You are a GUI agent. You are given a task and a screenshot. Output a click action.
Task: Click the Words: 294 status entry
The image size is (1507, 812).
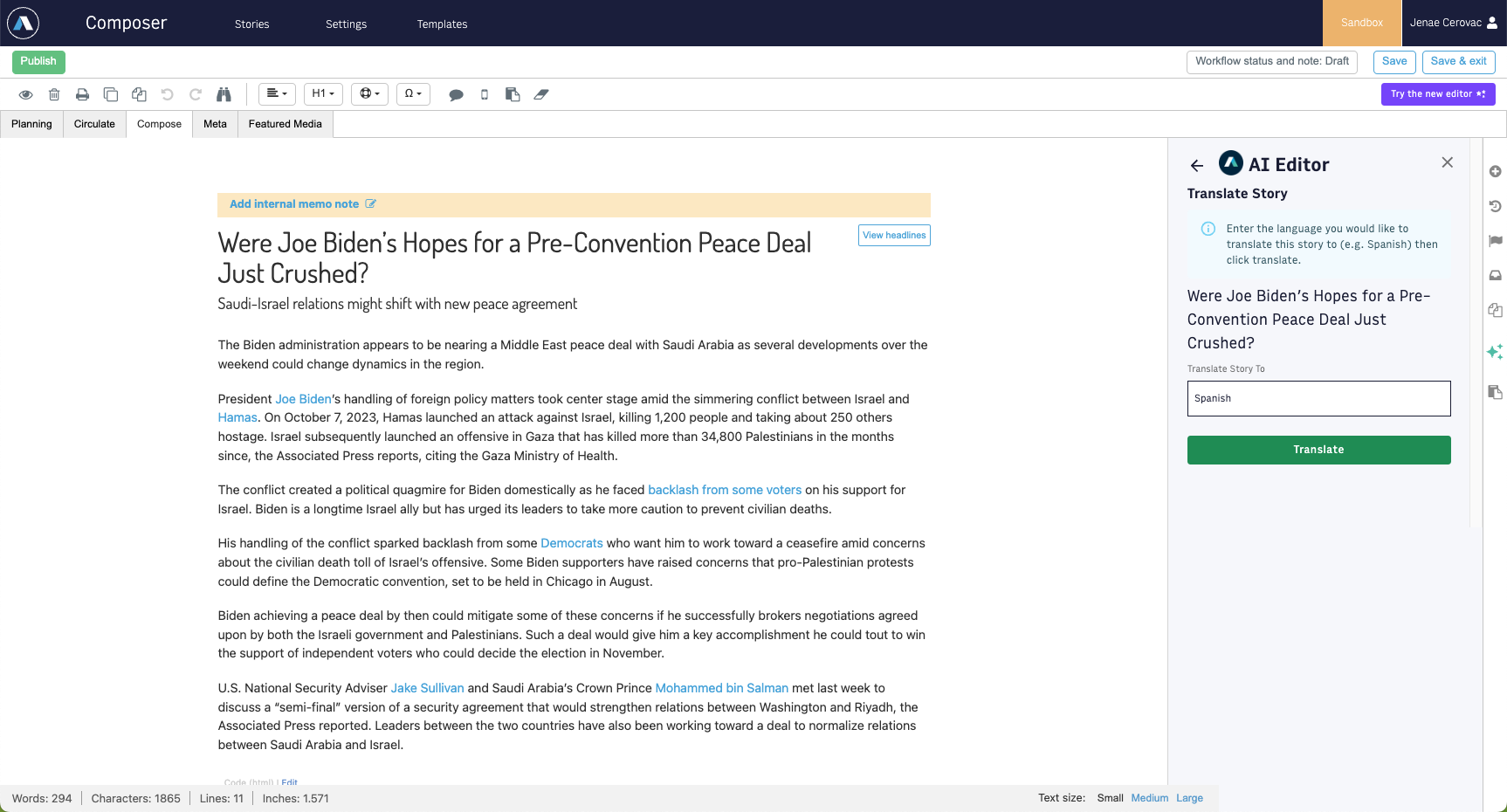(42, 798)
